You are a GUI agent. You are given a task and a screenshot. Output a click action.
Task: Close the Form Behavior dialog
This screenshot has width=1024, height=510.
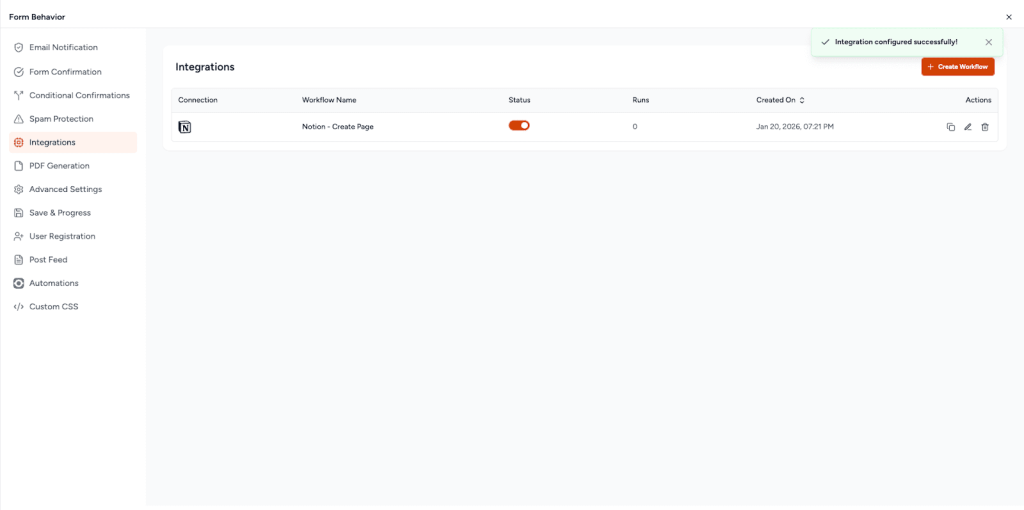(x=1008, y=17)
